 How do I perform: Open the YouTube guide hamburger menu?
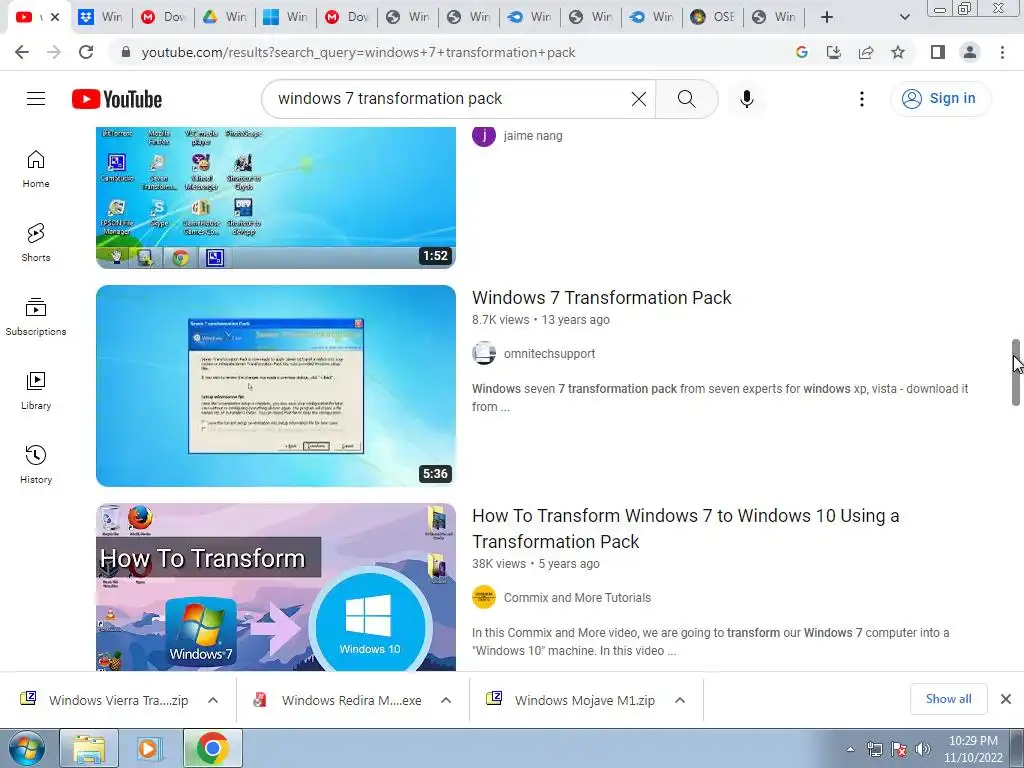[x=36, y=99]
